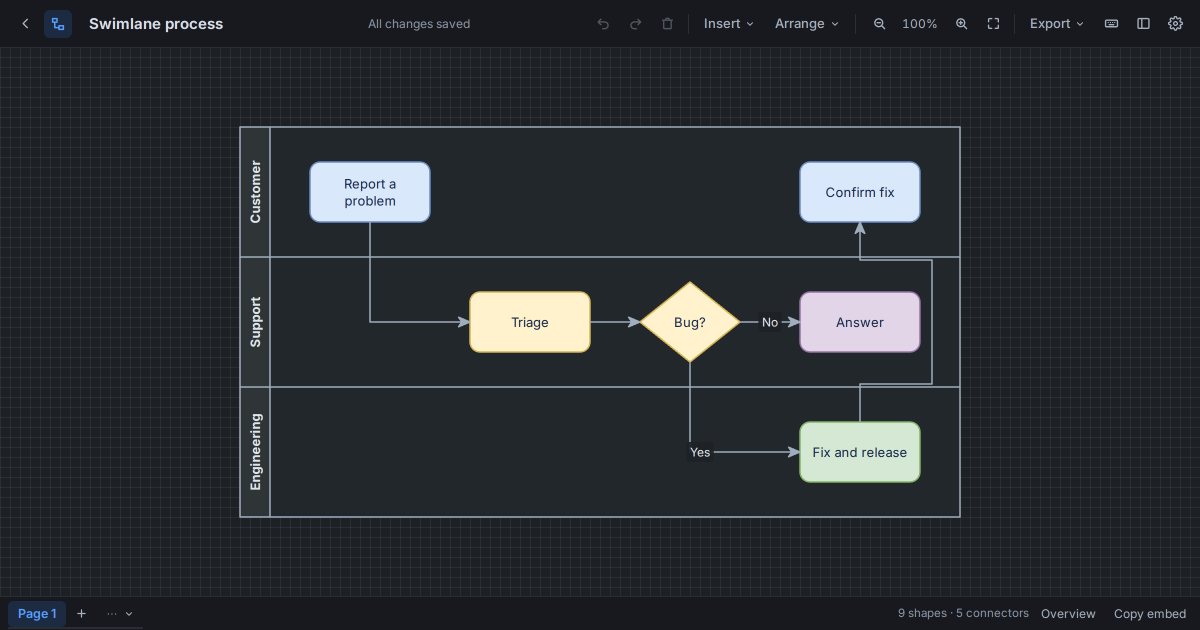1200x630 pixels.
Task: Select the Customer lane header
Action: (255, 192)
